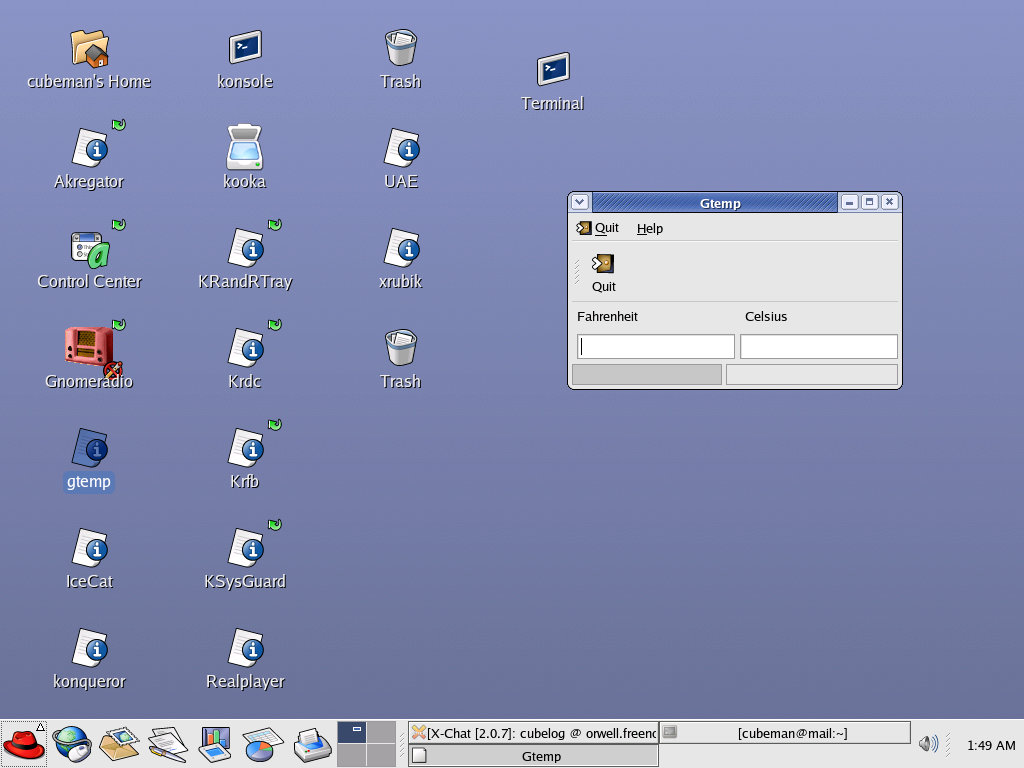Image resolution: width=1024 pixels, height=768 pixels.
Task: Click the Gtemp toolbar drag handle
Action: pyautogui.click(x=577, y=272)
